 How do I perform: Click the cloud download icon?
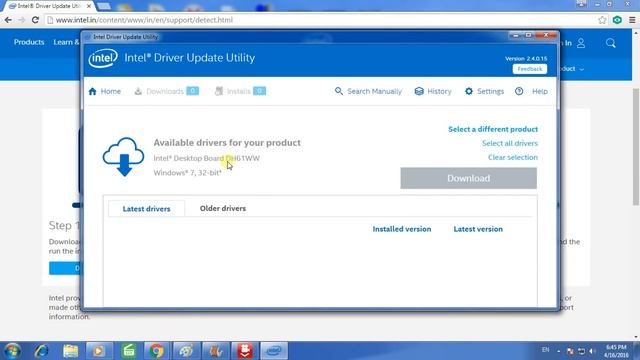pyautogui.click(x=123, y=157)
